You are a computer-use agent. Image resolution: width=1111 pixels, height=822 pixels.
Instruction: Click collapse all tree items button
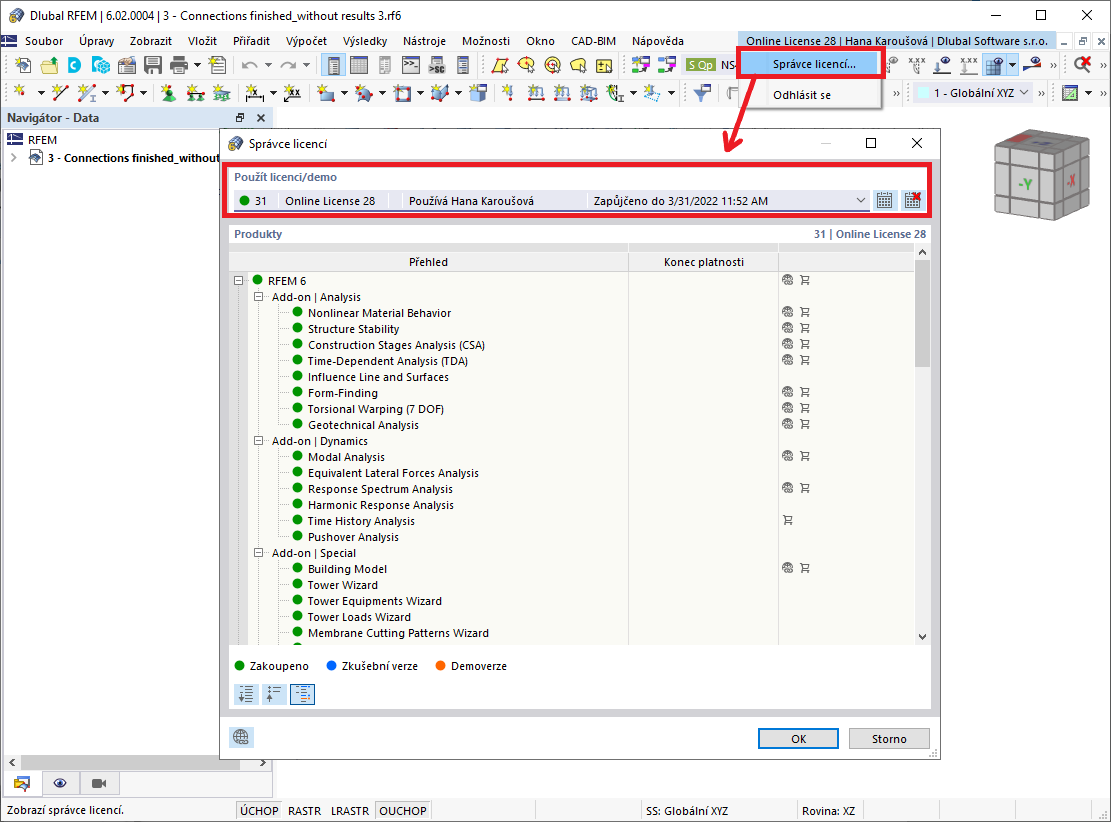(274, 694)
